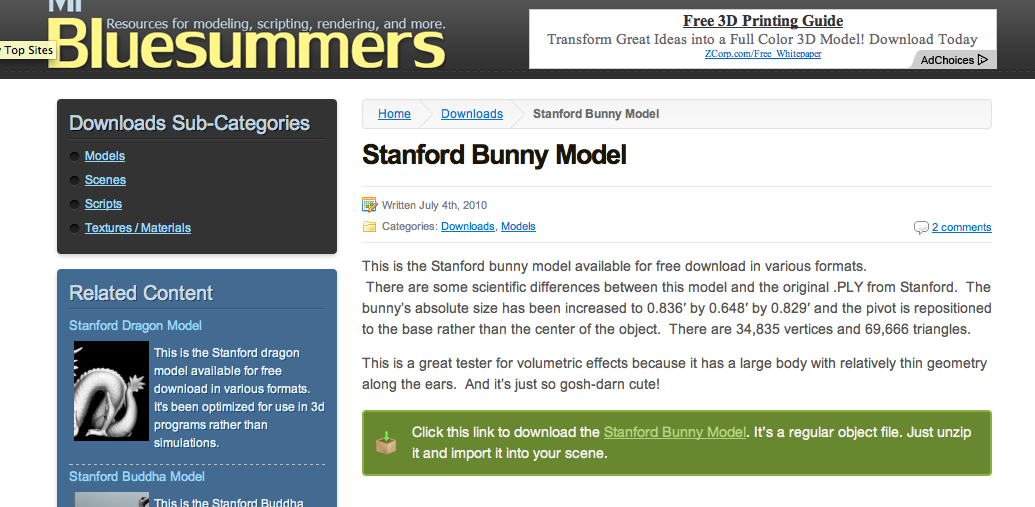
Task: Click the calendar icon beside the written date
Action: pos(369,205)
